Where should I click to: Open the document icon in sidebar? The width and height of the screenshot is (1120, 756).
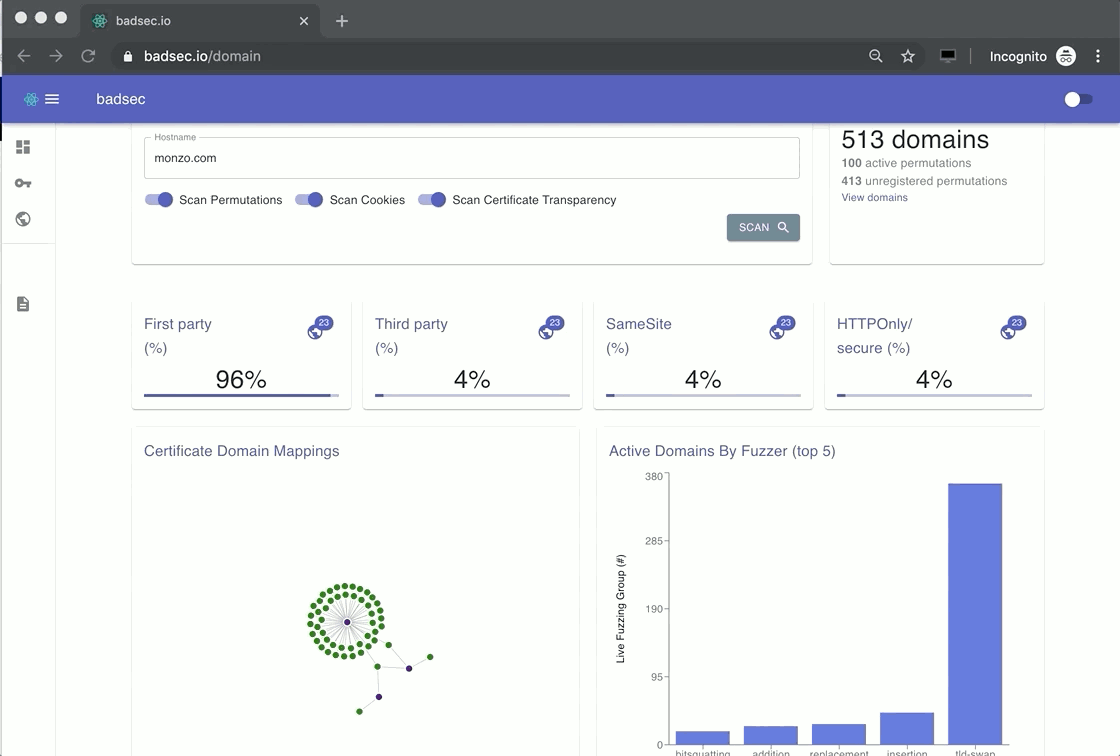point(23,304)
